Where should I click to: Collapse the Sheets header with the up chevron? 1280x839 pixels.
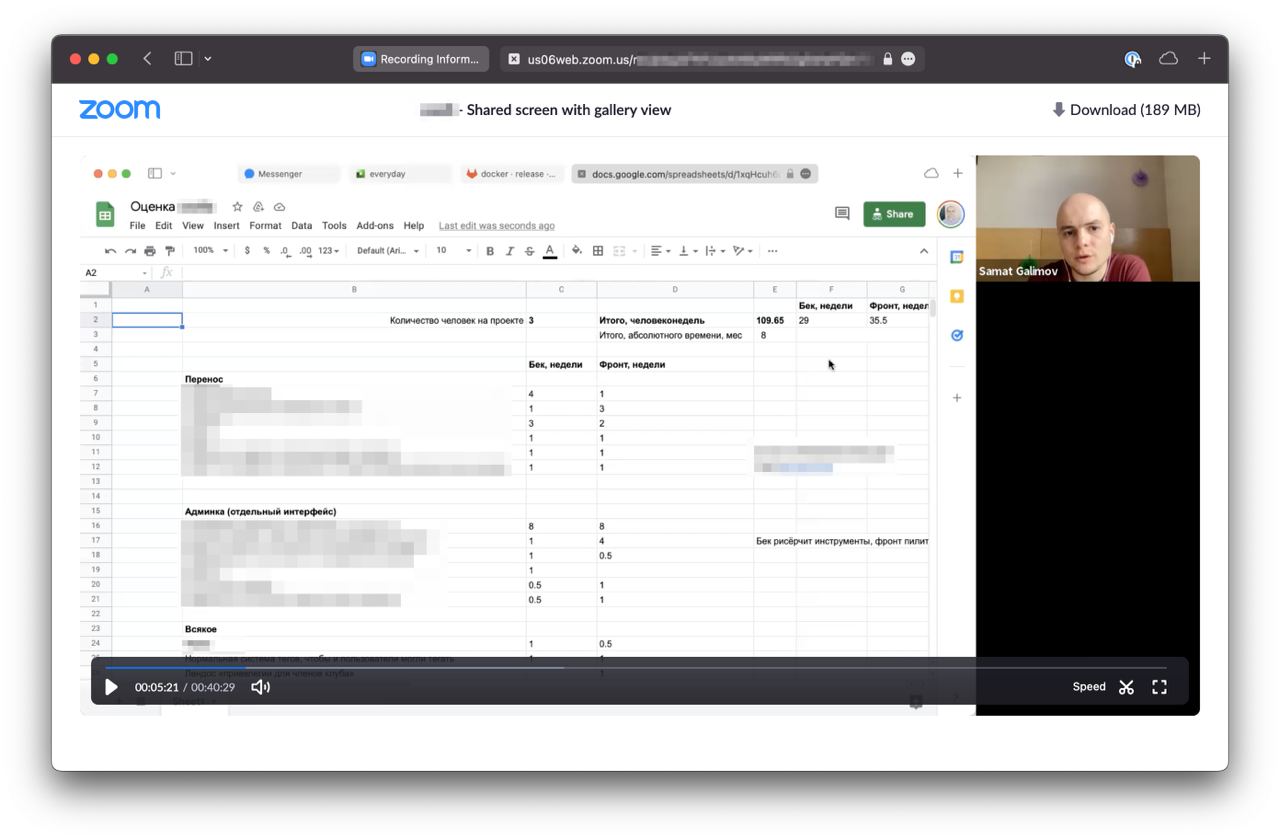click(x=924, y=251)
